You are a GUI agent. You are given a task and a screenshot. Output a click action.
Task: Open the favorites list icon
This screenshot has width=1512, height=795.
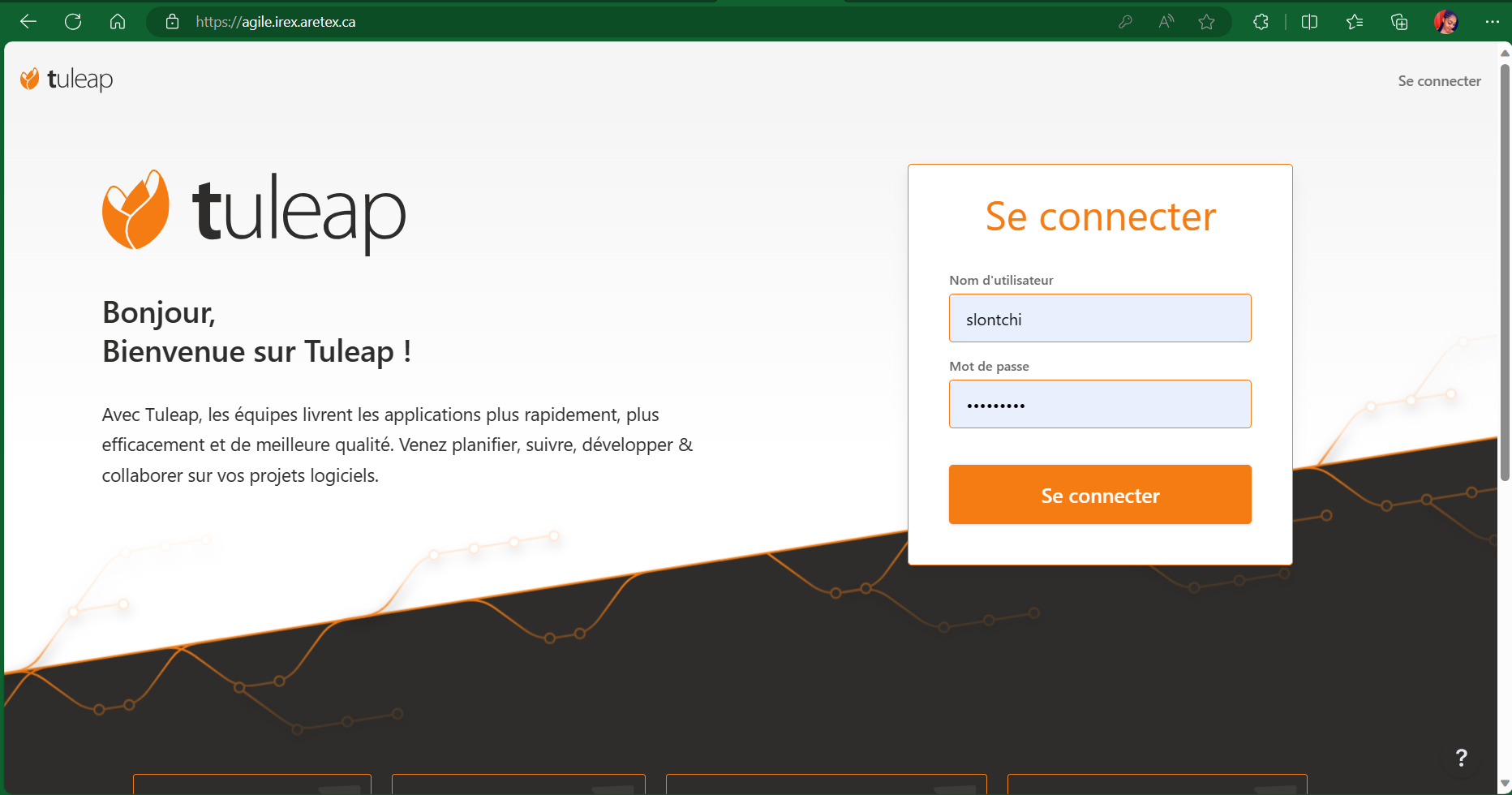click(1355, 22)
